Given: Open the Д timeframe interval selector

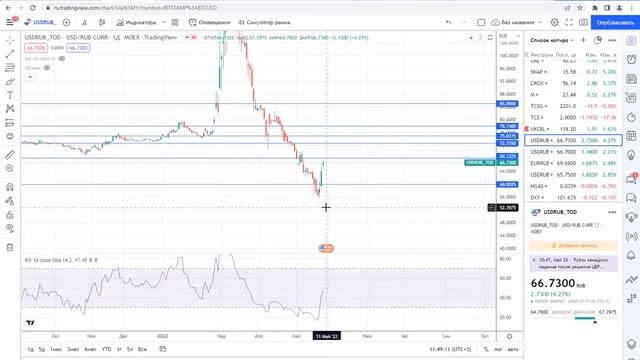Looking at the screenshot, I should click(84, 22).
